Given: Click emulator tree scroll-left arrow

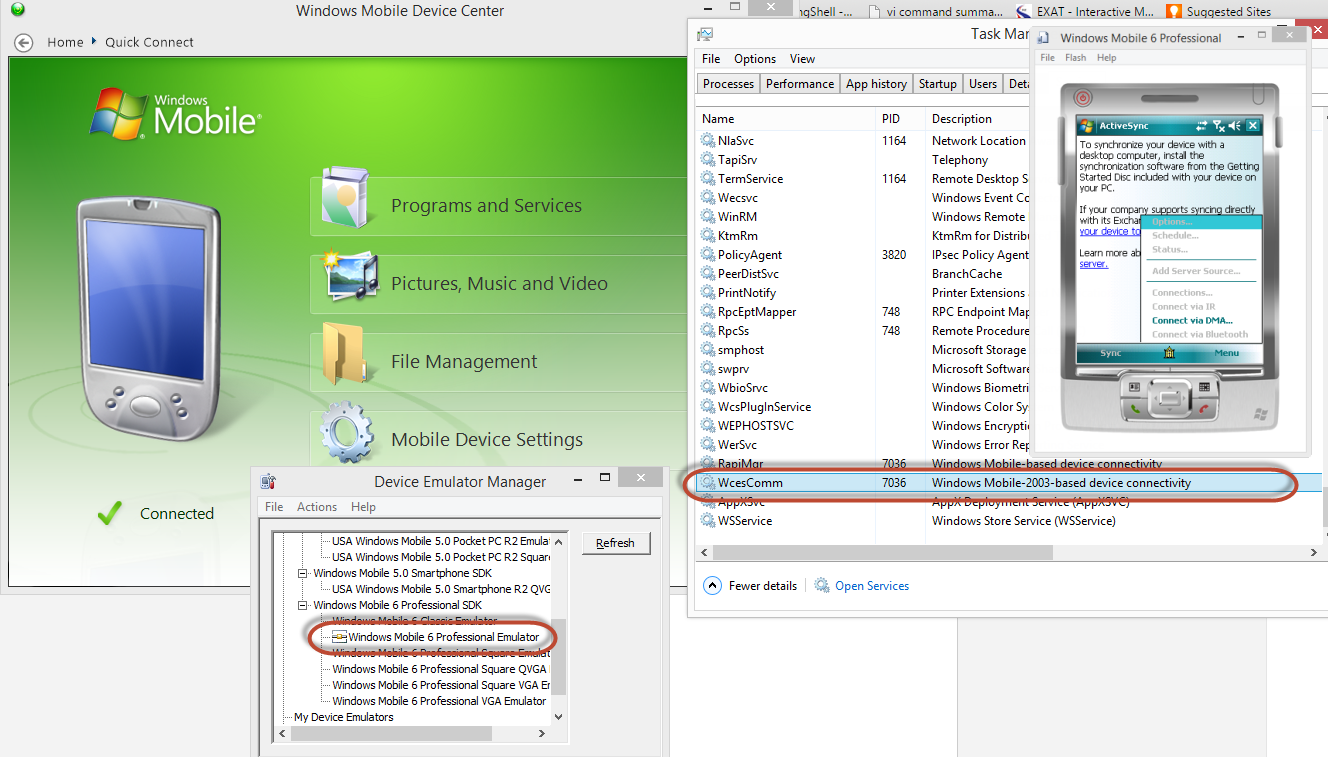Looking at the screenshot, I should tap(282, 733).
